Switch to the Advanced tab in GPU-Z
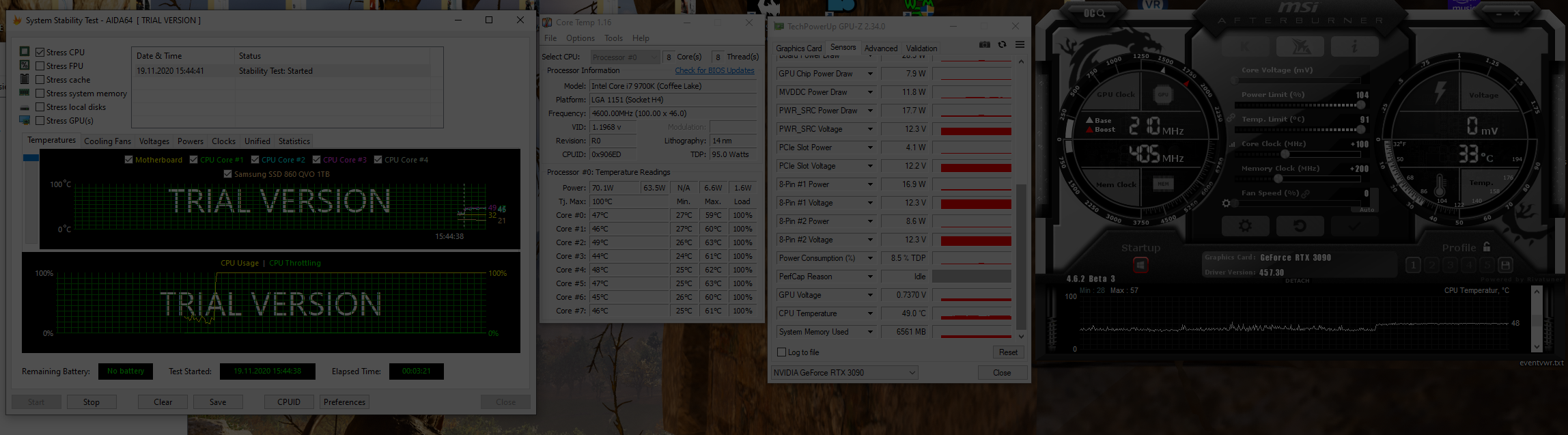 click(881, 48)
